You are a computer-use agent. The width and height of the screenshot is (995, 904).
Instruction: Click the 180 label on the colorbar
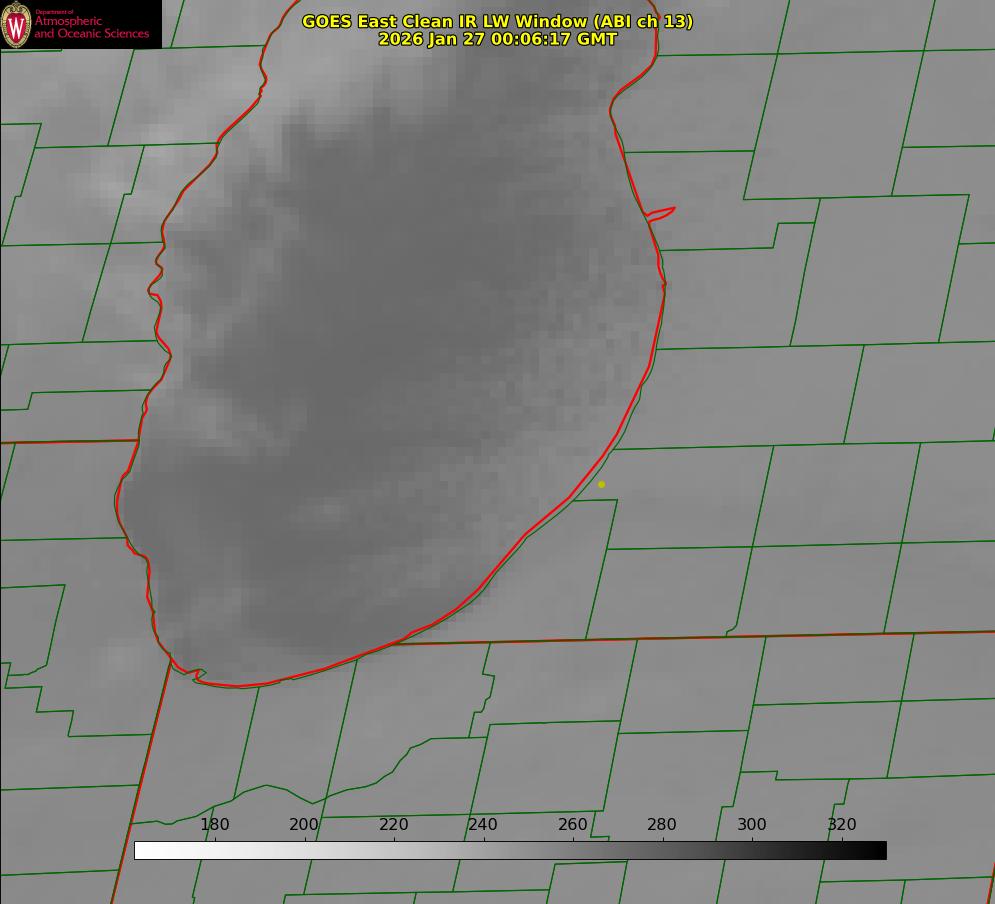[214, 824]
